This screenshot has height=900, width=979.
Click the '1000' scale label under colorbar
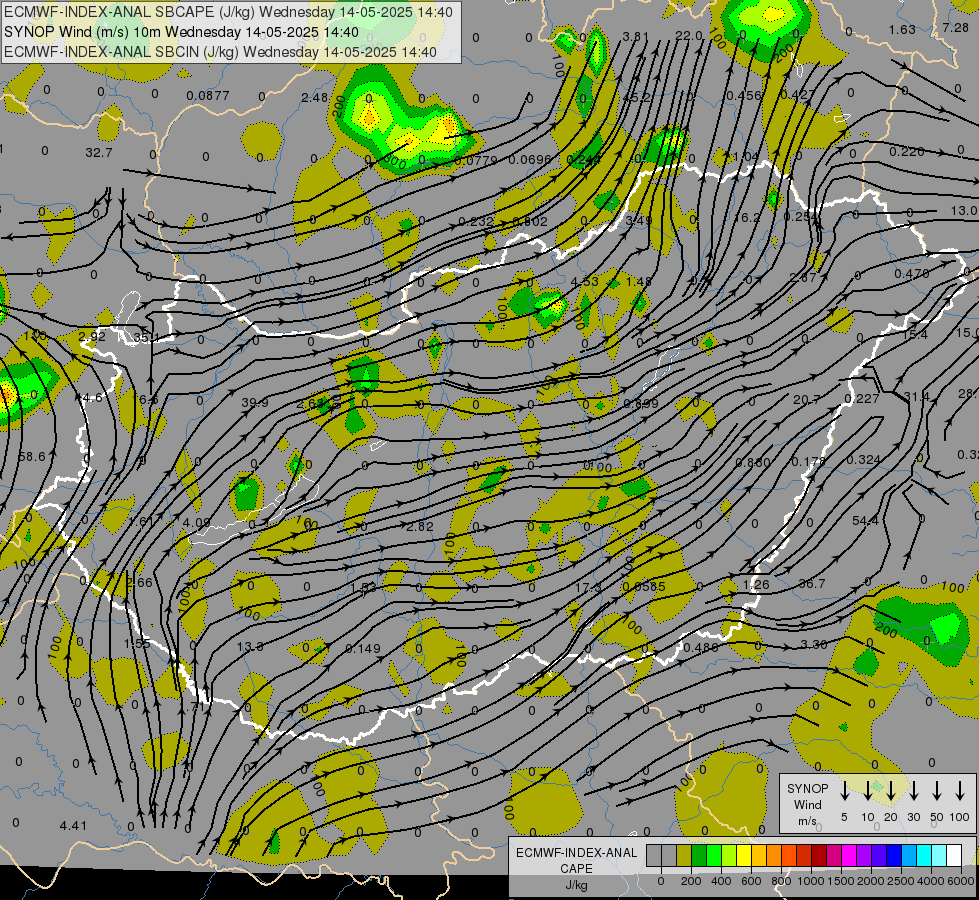811,881
